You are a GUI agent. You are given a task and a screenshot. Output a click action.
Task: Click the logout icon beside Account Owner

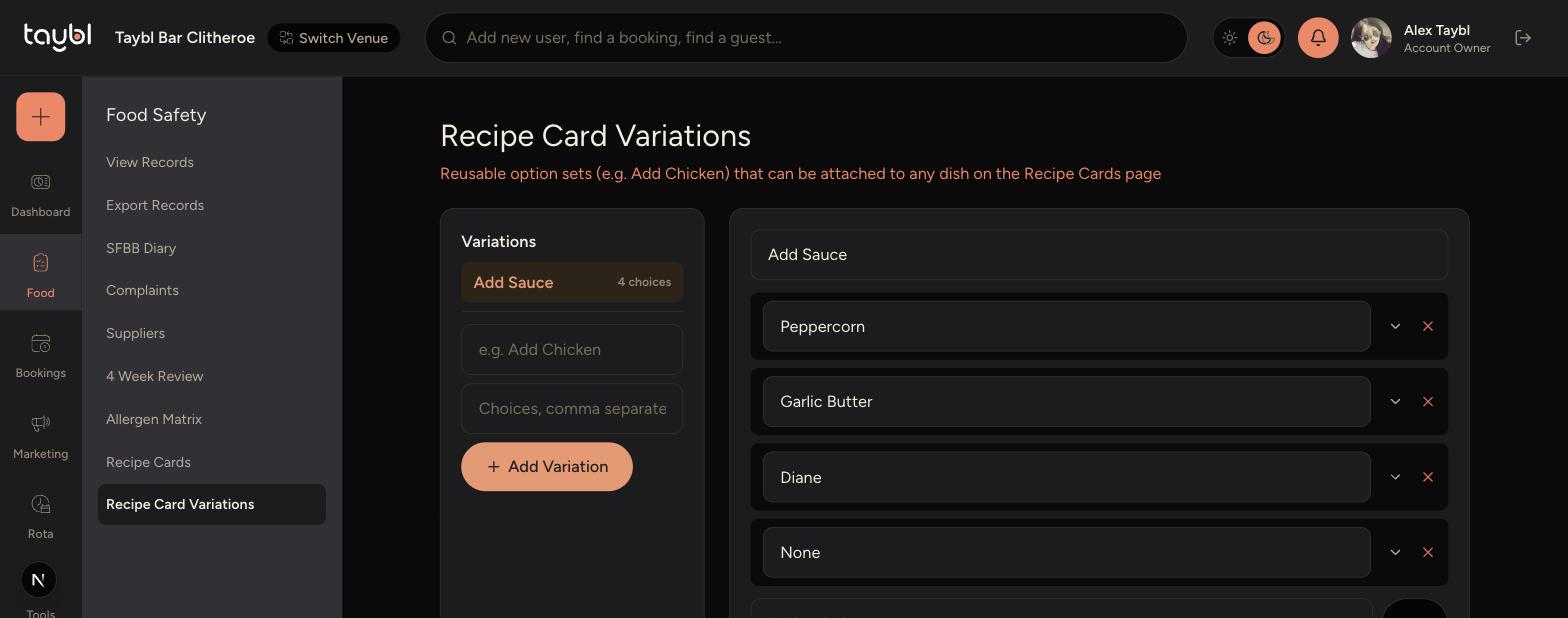(x=1523, y=38)
